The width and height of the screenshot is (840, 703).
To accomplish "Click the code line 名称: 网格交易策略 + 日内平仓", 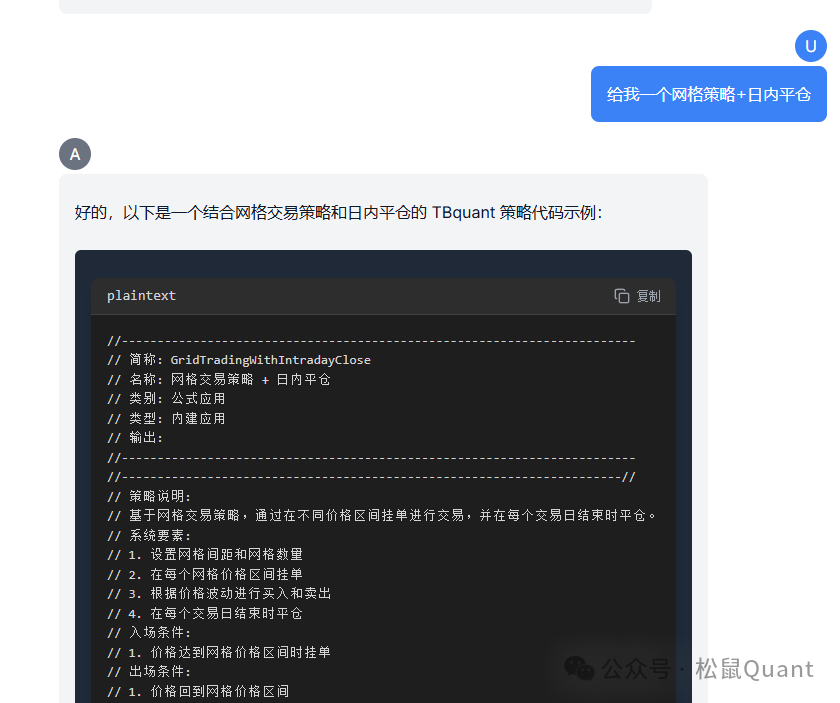I will click(x=219, y=379).
